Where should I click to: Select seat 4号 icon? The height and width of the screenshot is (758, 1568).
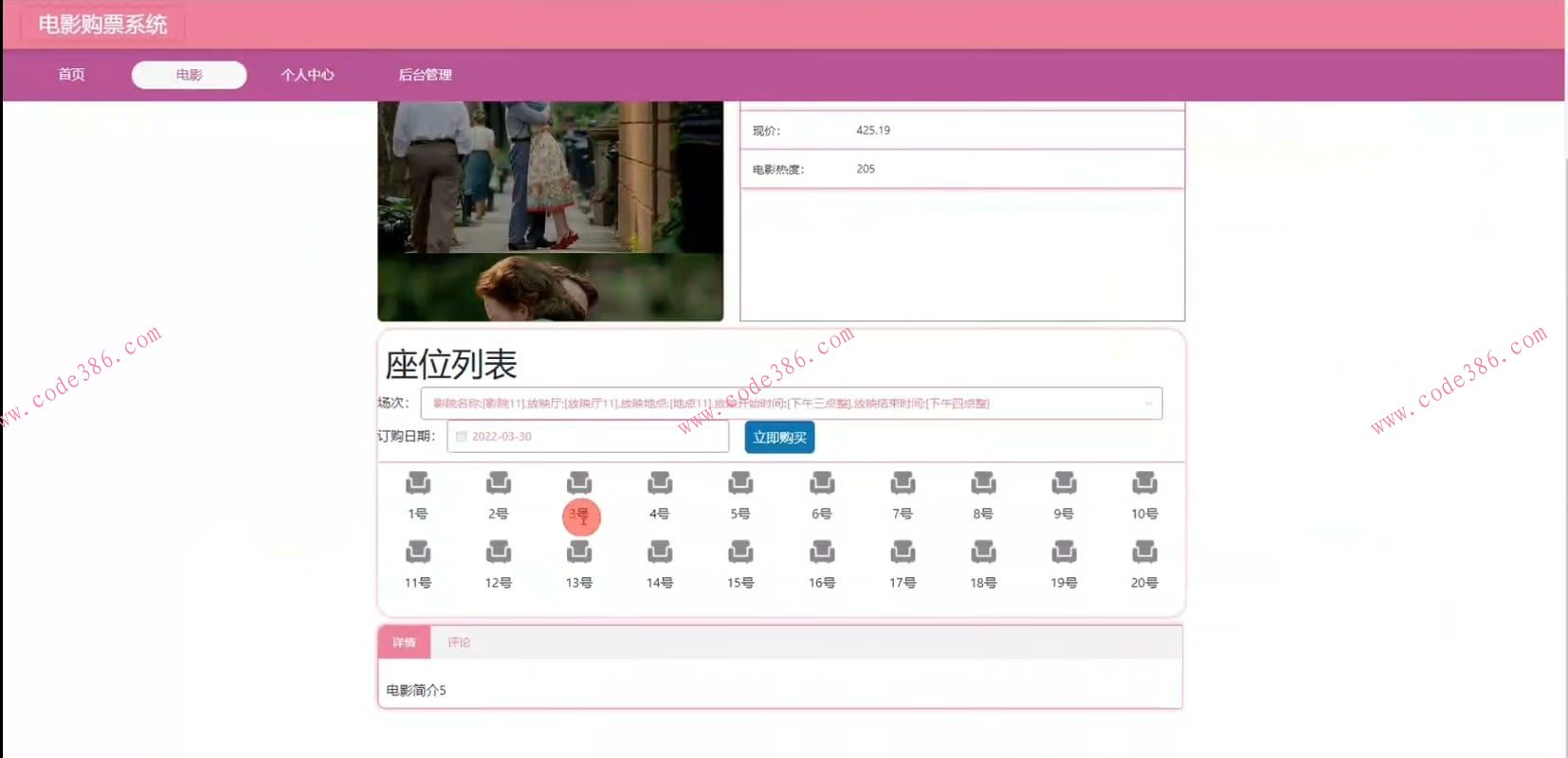tap(660, 483)
